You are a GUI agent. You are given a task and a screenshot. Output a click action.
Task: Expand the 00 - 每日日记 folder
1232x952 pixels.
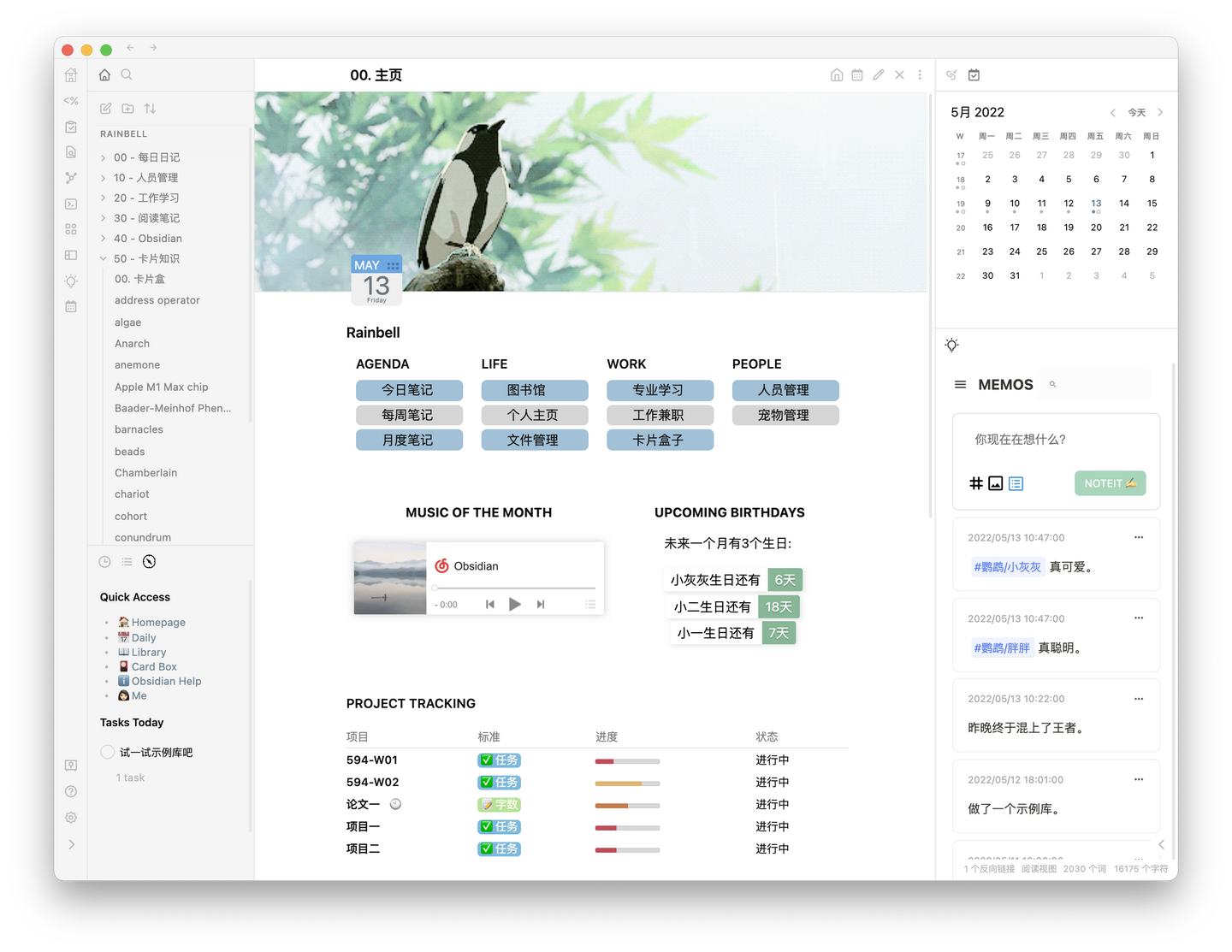pos(102,157)
